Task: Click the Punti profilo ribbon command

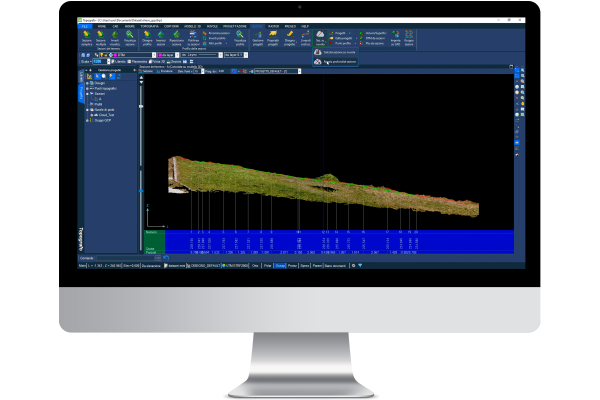Action: tap(340, 43)
